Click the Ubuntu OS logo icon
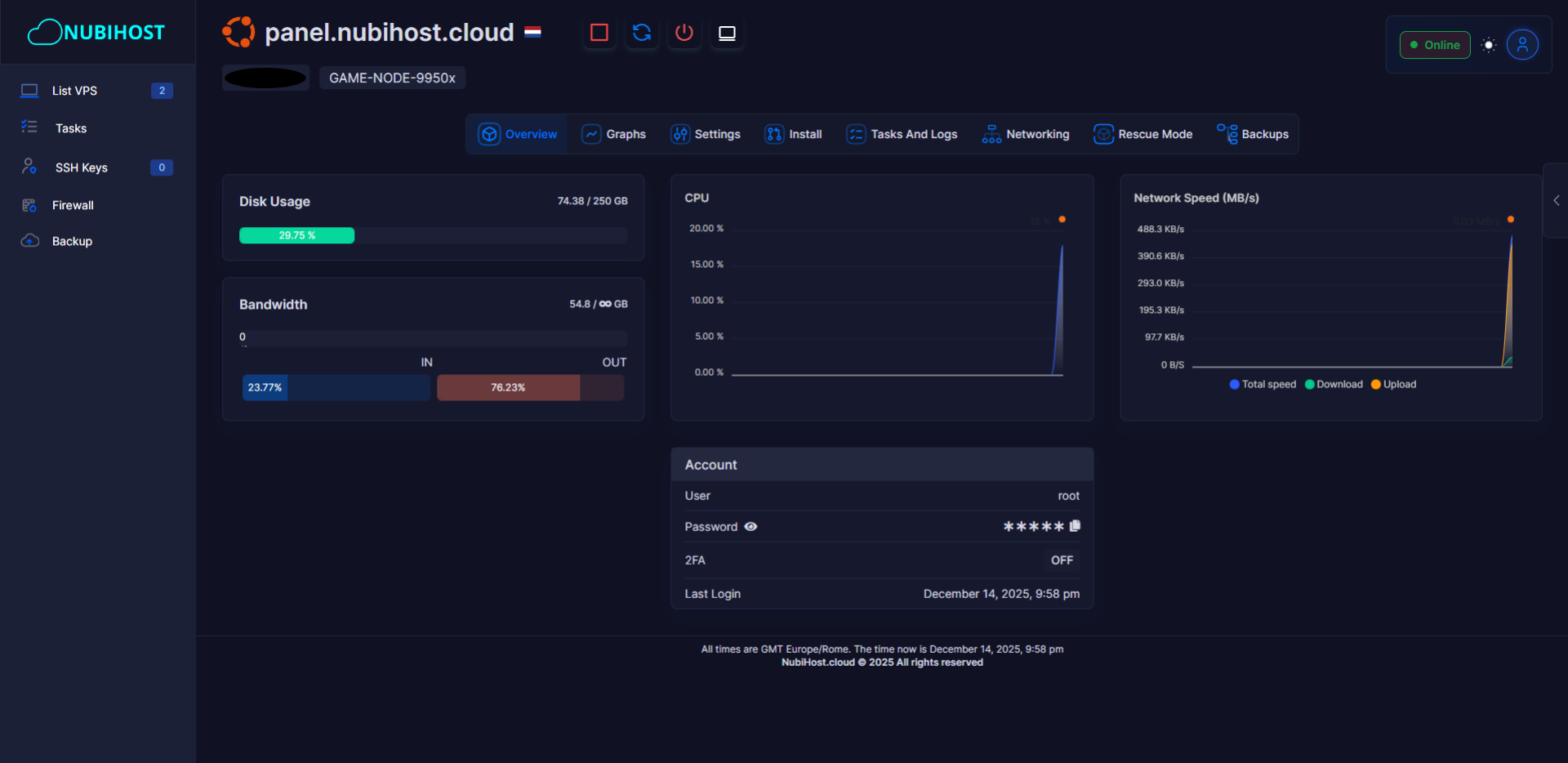 pyautogui.click(x=238, y=33)
